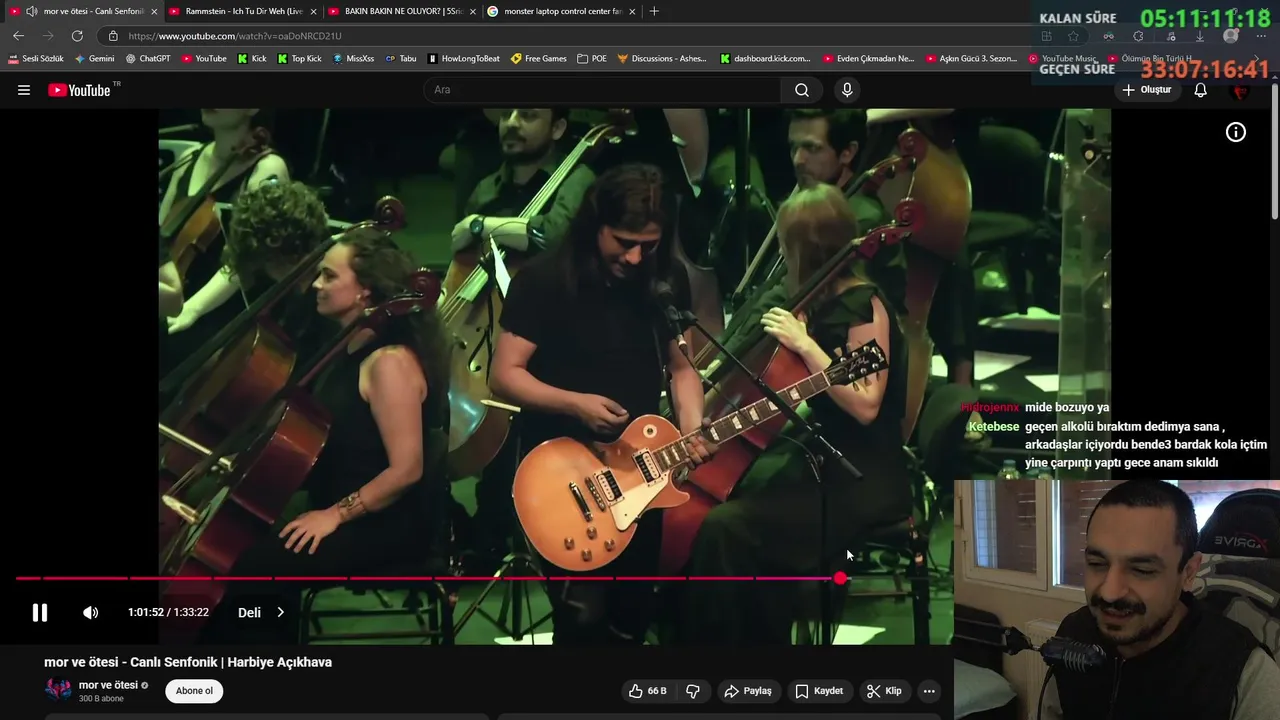The width and height of the screenshot is (1280, 720).
Task: Like the video with thumbs up
Action: (x=647, y=691)
